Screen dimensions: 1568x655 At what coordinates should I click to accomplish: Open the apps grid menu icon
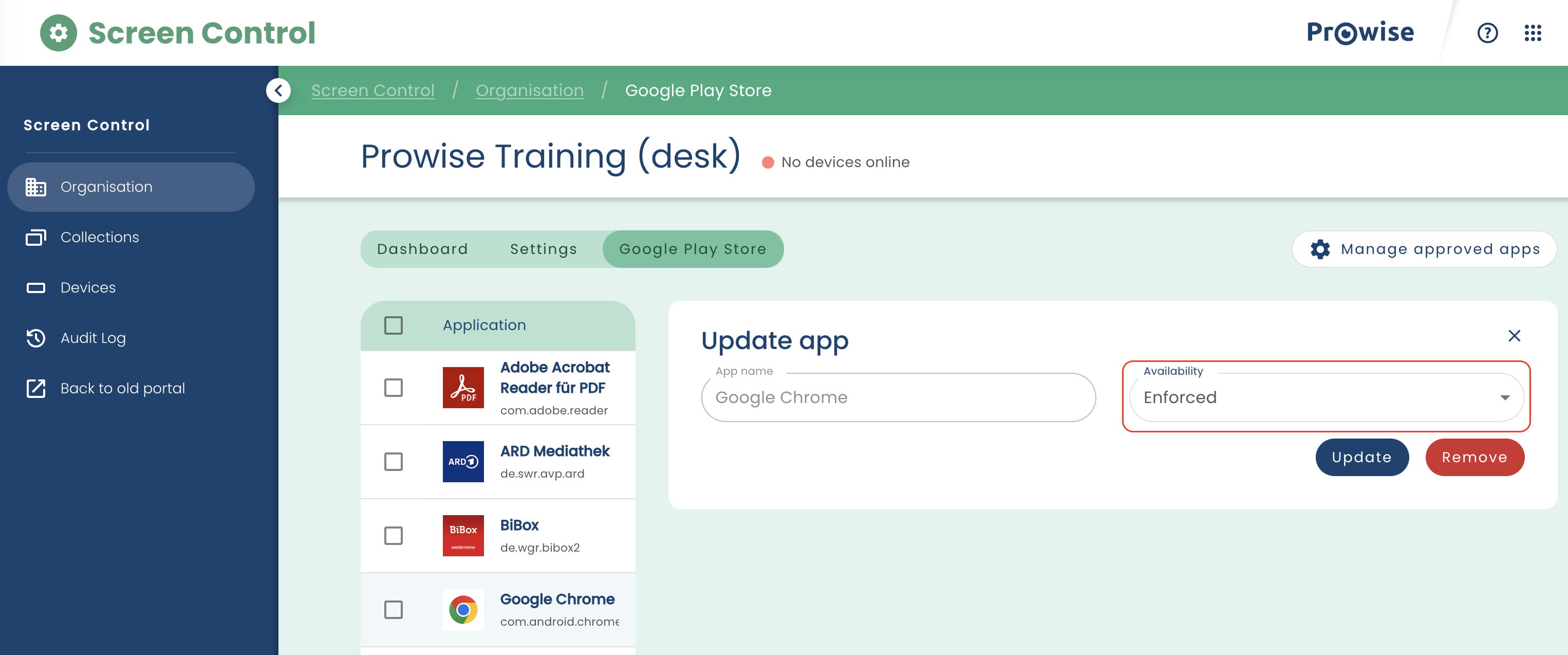click(x=1532, y=33)
